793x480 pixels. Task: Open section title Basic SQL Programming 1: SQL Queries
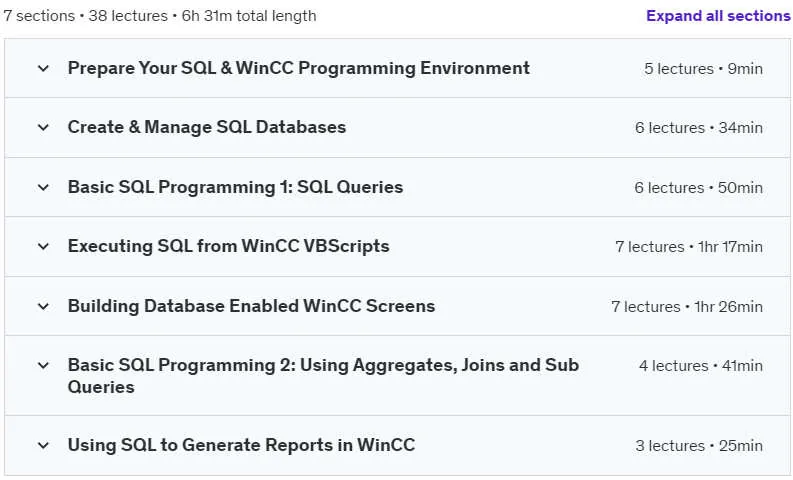click(x=235, y=187)
